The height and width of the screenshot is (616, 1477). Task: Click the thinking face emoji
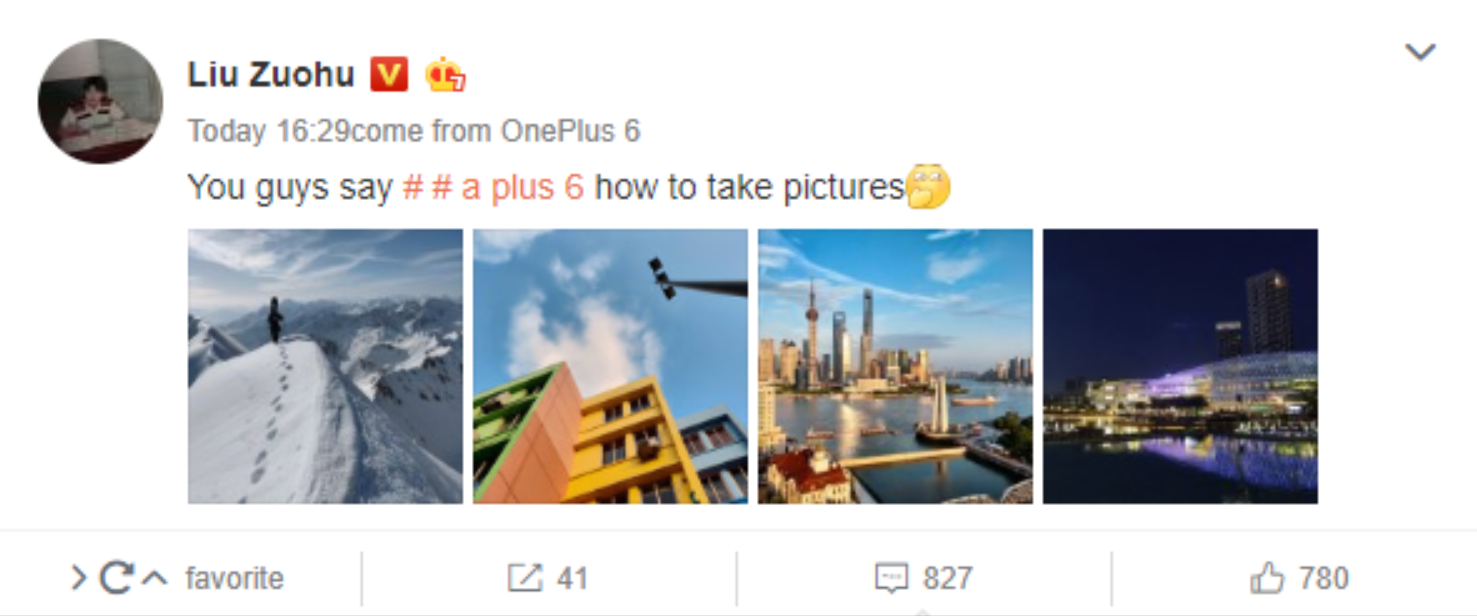(x=928, y=187)
